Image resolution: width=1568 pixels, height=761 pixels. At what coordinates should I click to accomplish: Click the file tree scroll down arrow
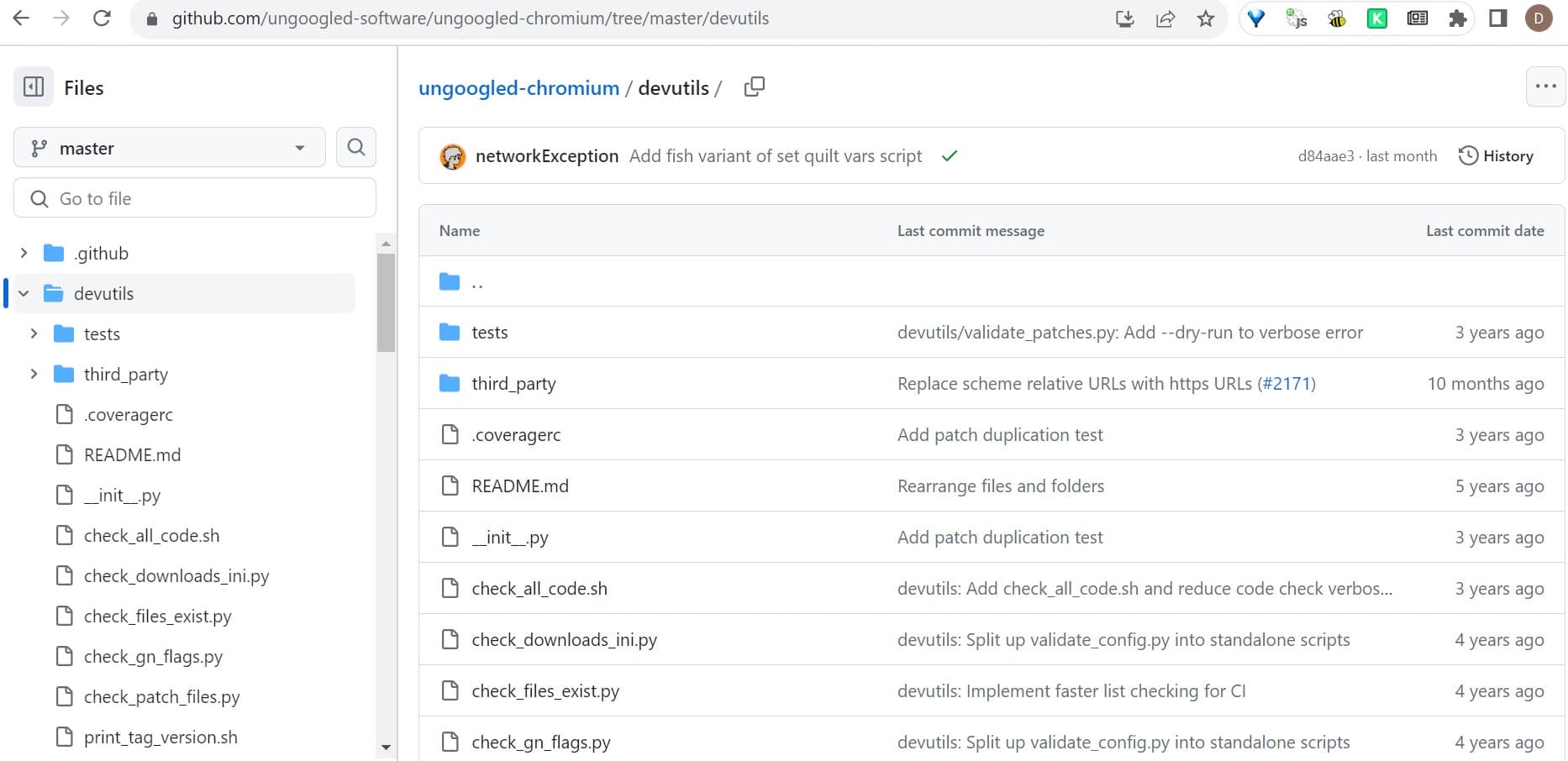click(x=386, y=747)
